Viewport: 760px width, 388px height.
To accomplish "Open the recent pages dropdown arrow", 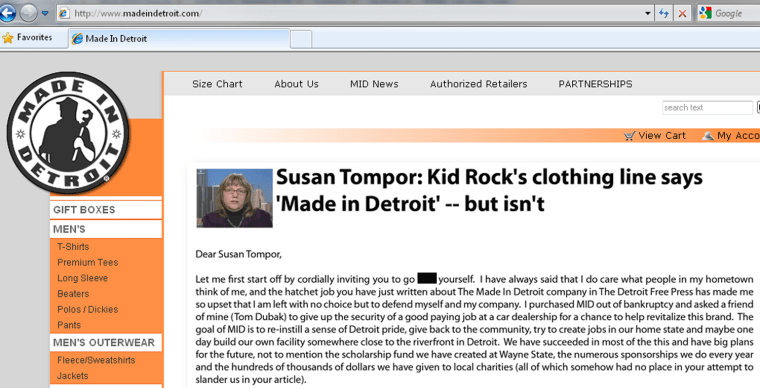I will click(x=45, y=14).
